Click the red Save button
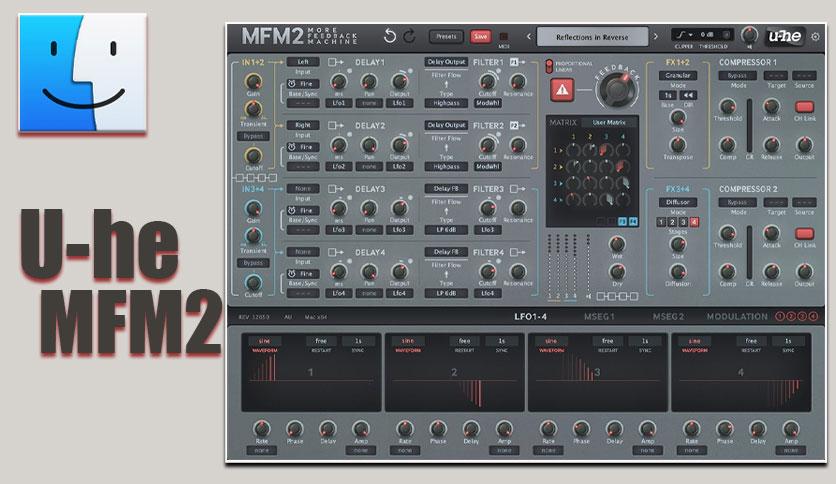 (480, 37)
